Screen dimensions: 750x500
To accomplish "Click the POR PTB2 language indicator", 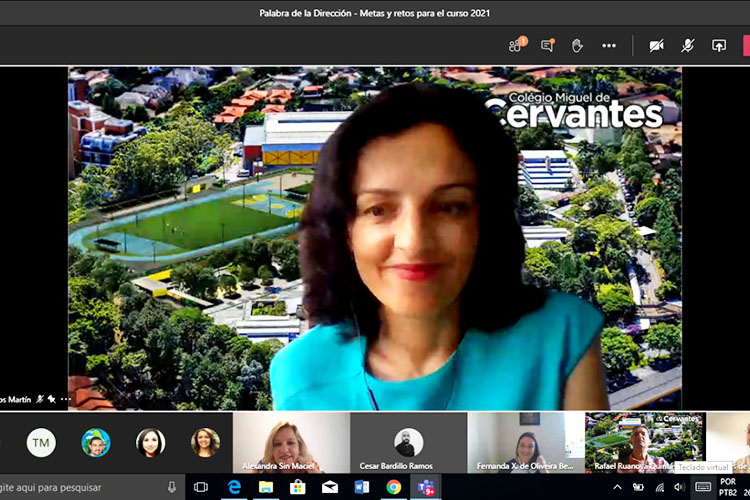I will [728, 487].
